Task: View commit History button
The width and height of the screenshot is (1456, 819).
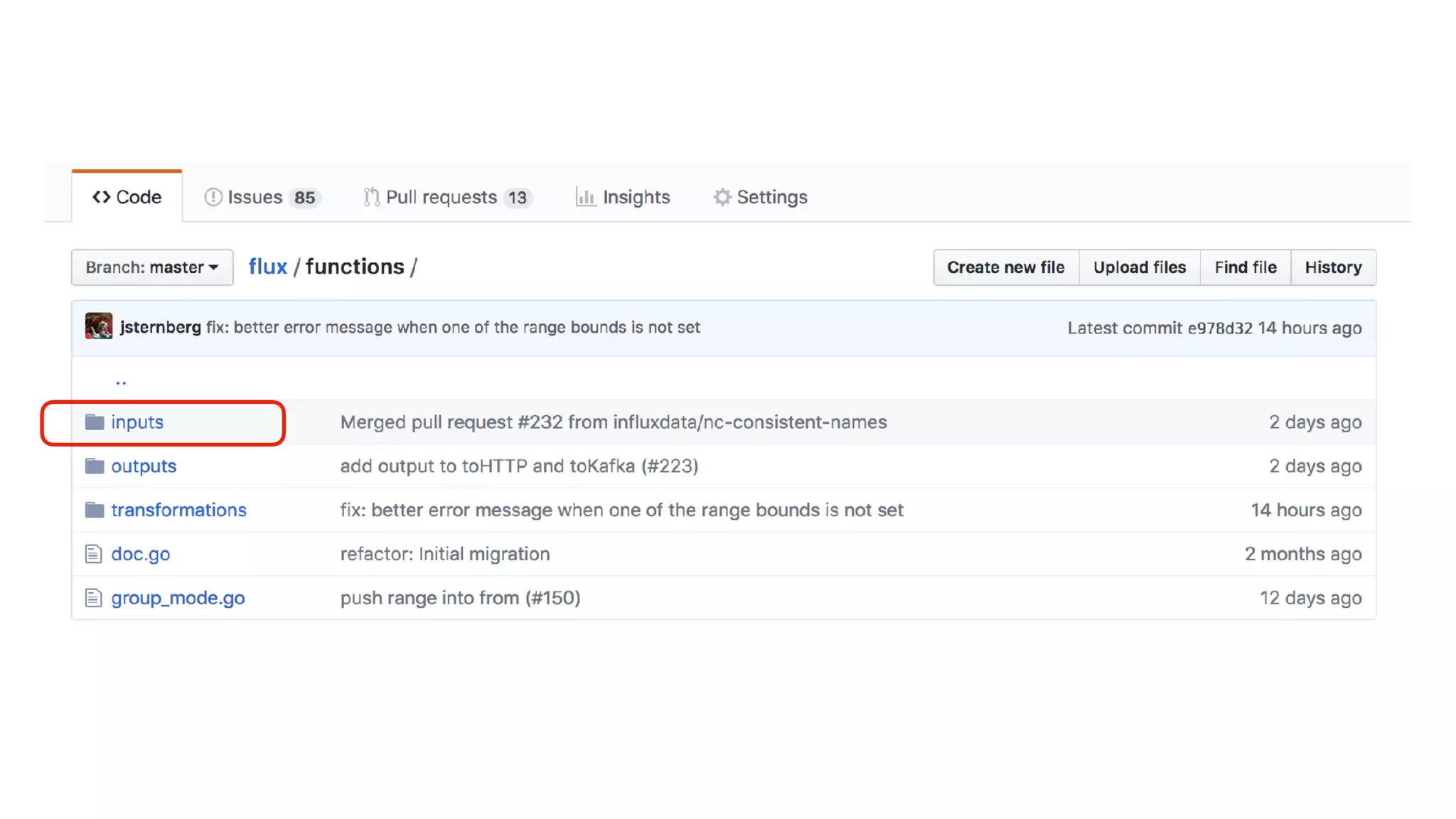Action: [x=1333, y=267]
